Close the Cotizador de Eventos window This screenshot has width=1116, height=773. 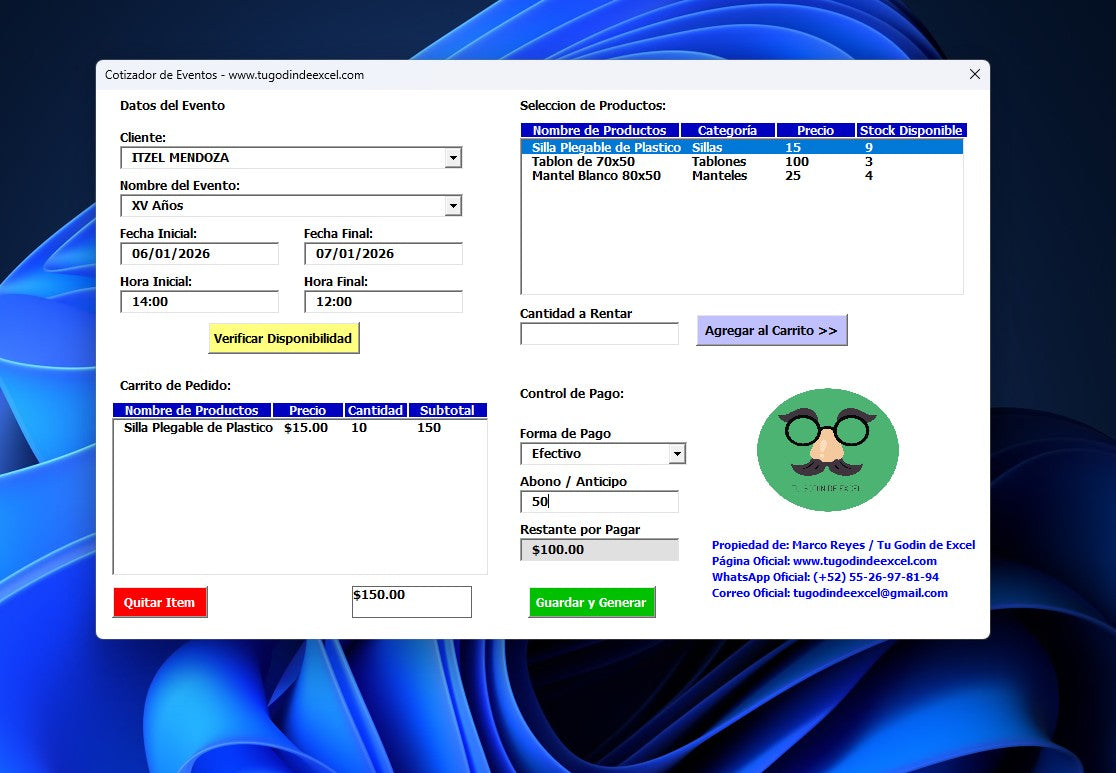(975, 74)
